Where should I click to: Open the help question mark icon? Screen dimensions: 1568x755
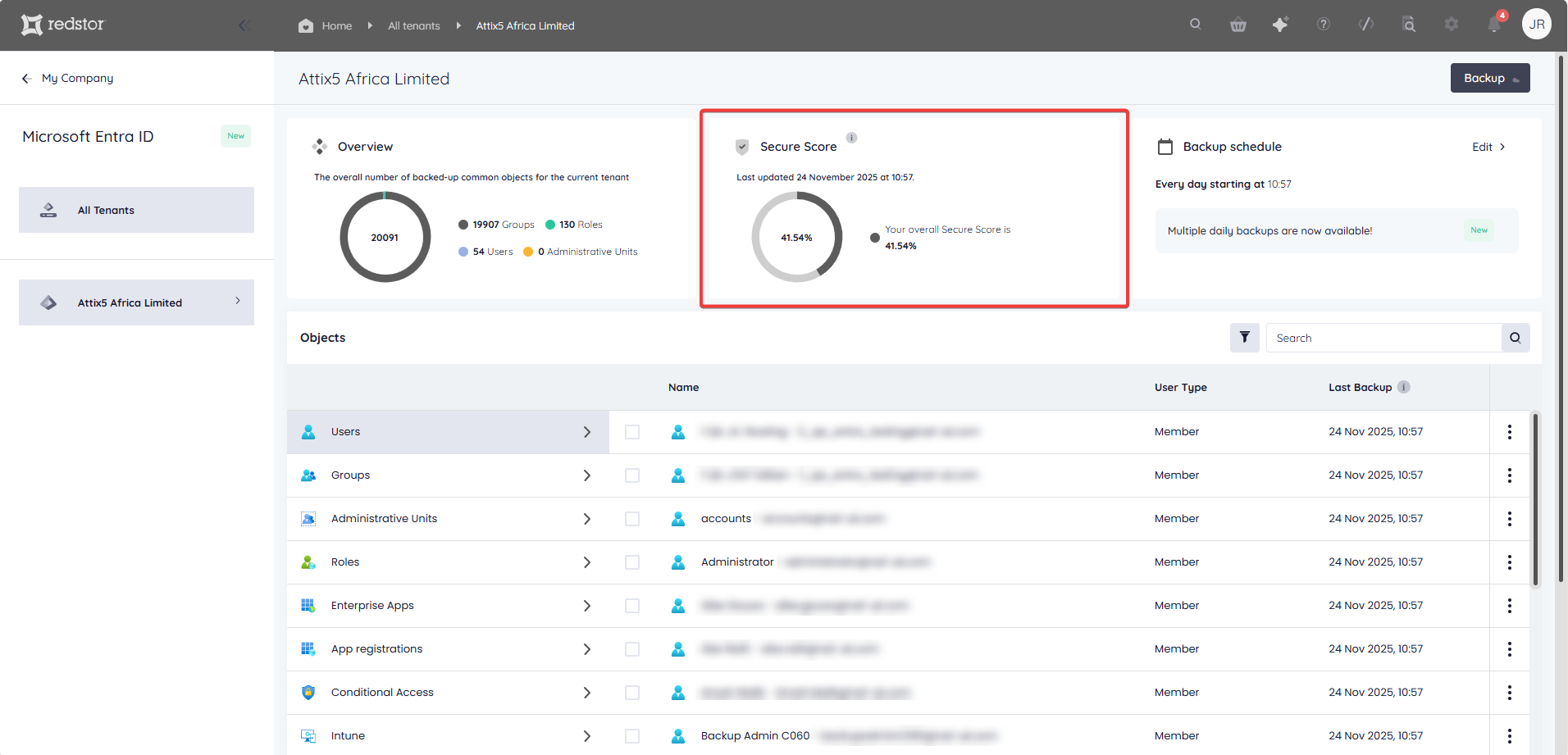[x=1324, y=25]
